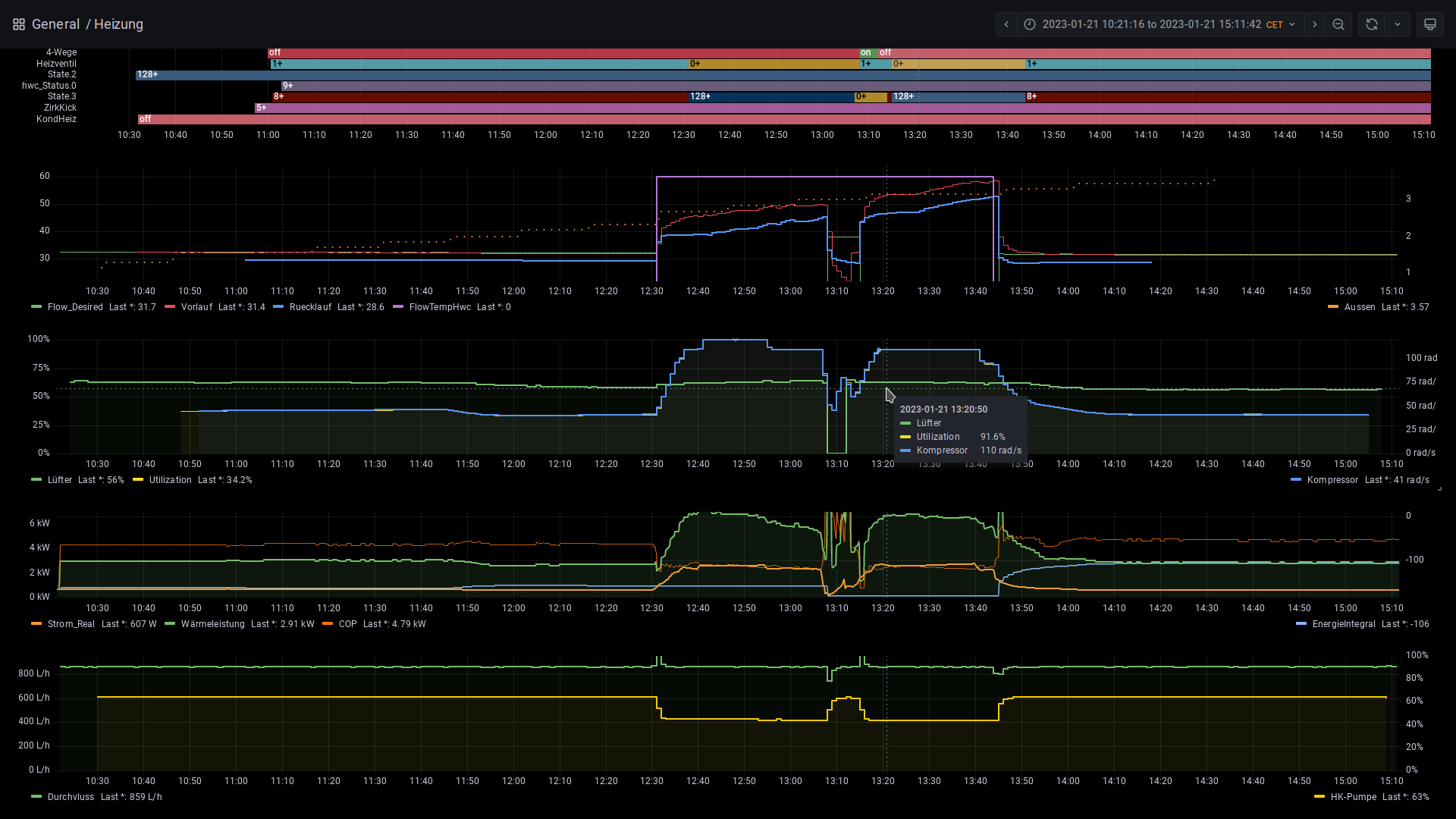Refresh the dashboard
Screen dimensions: 1456x819
[1371, 24]
